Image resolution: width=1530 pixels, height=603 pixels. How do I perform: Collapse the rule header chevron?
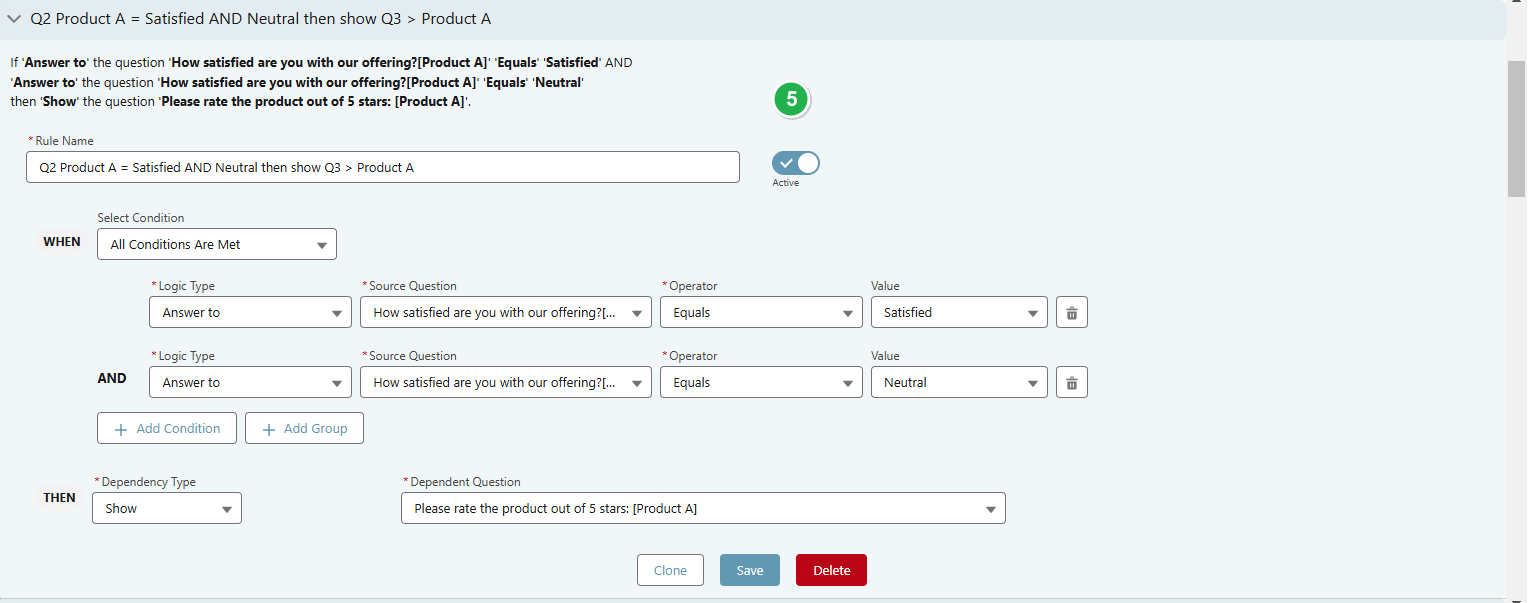[x=14, y=18]
